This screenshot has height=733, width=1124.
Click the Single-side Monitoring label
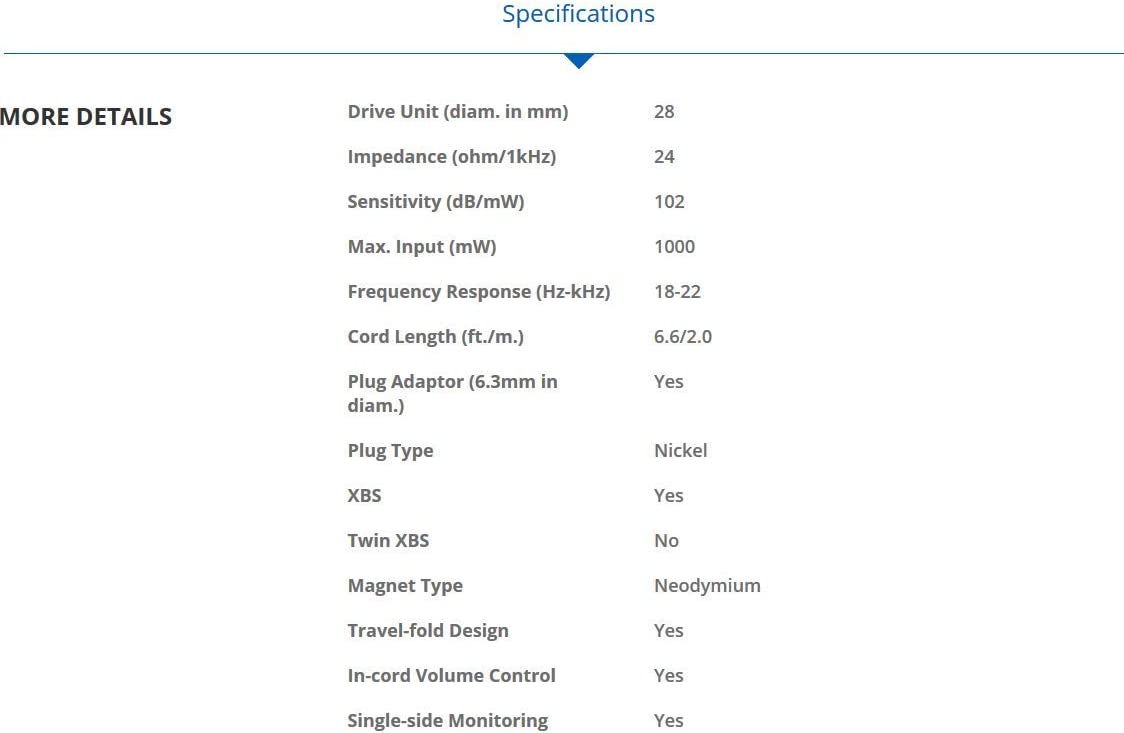click(x=447, y=721)
